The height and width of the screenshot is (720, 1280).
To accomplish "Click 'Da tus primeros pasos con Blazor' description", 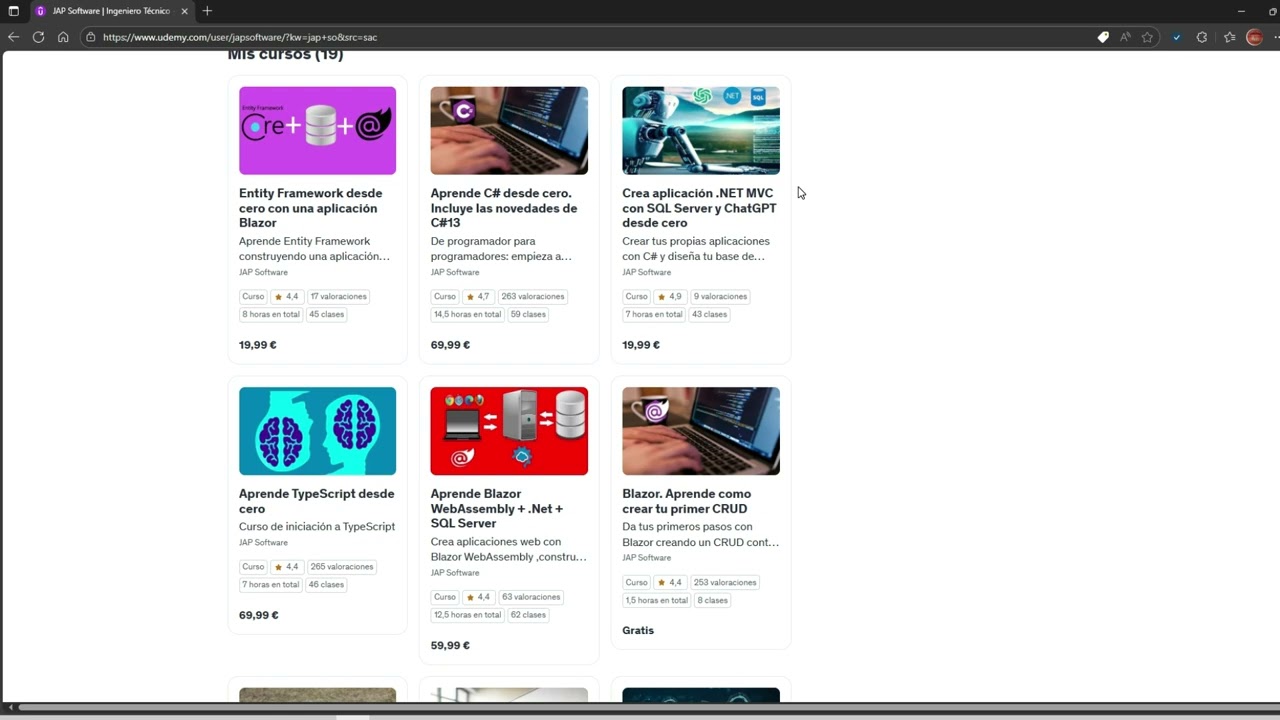I will coord(700,535).
